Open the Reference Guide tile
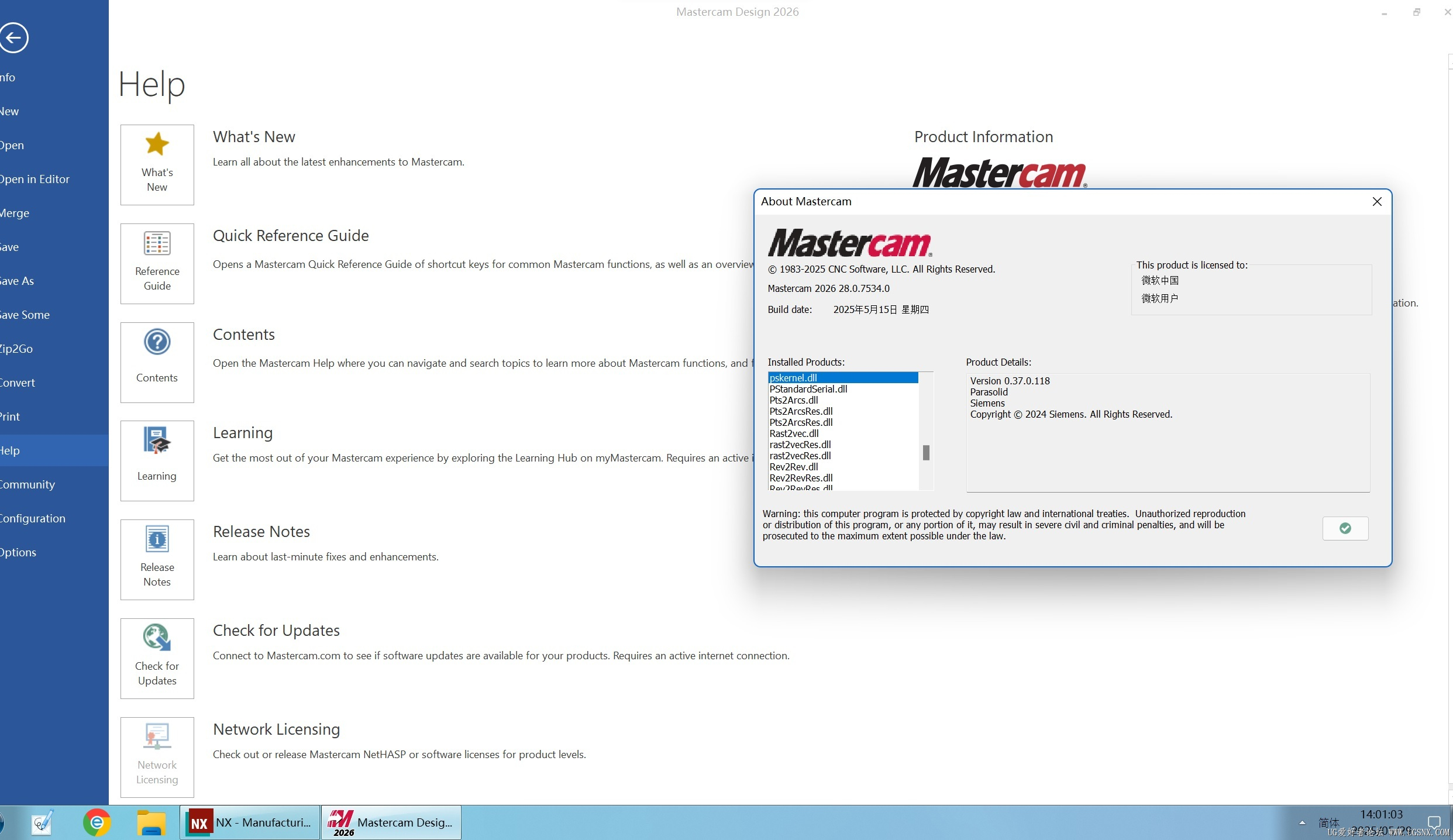The height and width of the screenshot is (840, 1453). [157, 263]
